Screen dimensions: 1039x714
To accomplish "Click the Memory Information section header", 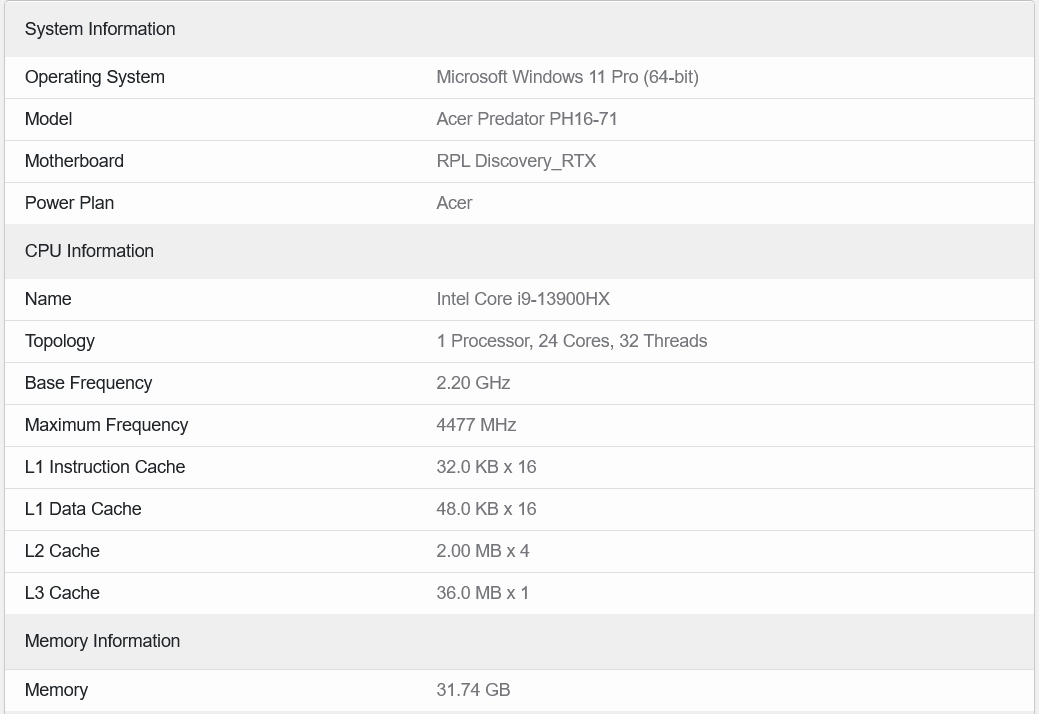I will click(102, 641).
